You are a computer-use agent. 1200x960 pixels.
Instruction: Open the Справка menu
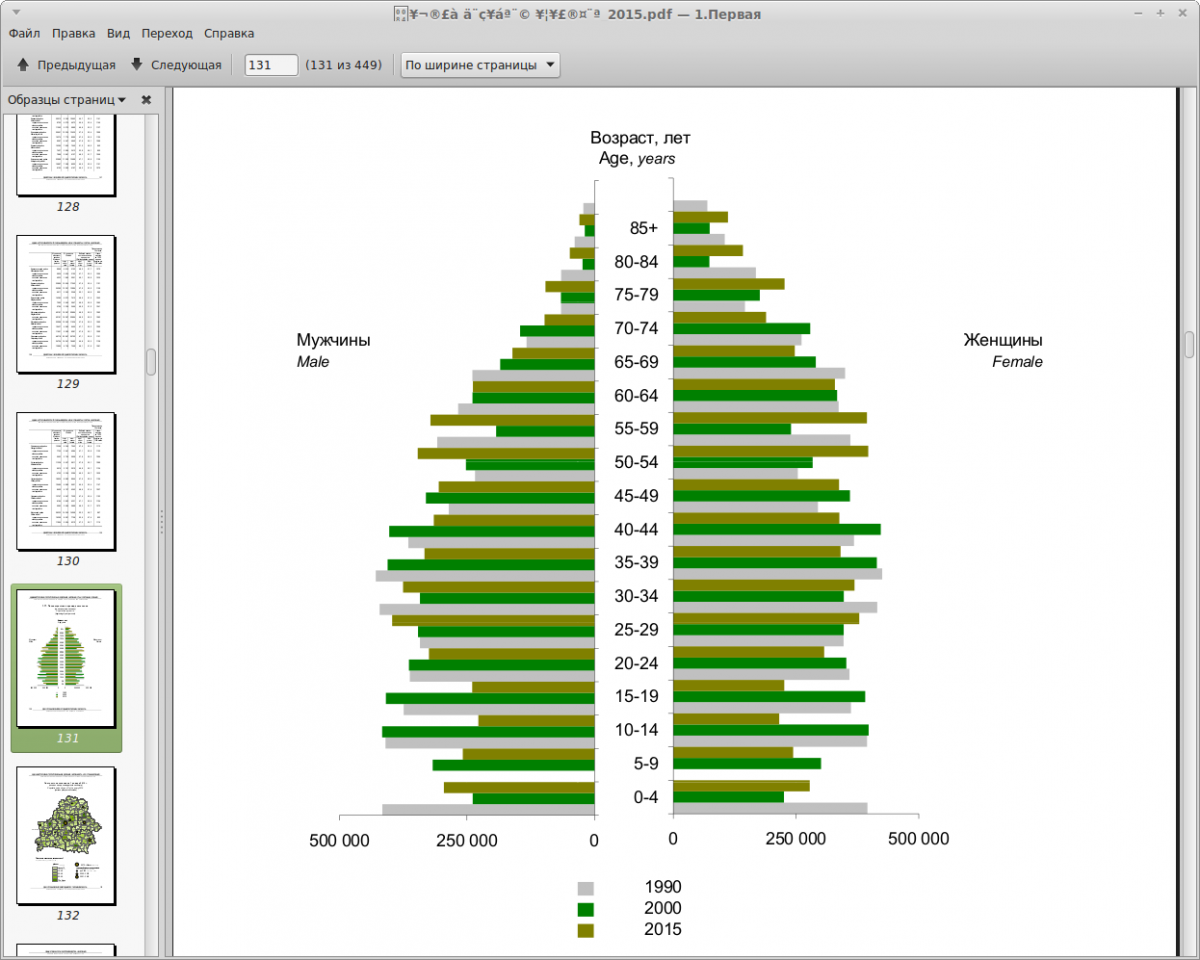pyautogui.click(x=229, y=33)
